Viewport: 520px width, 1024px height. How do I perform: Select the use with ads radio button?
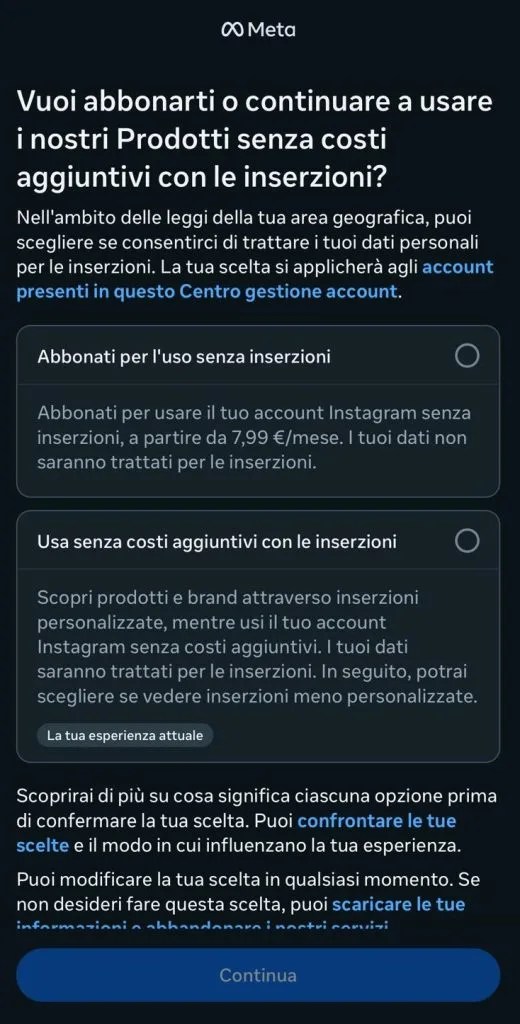coord(467,541)
